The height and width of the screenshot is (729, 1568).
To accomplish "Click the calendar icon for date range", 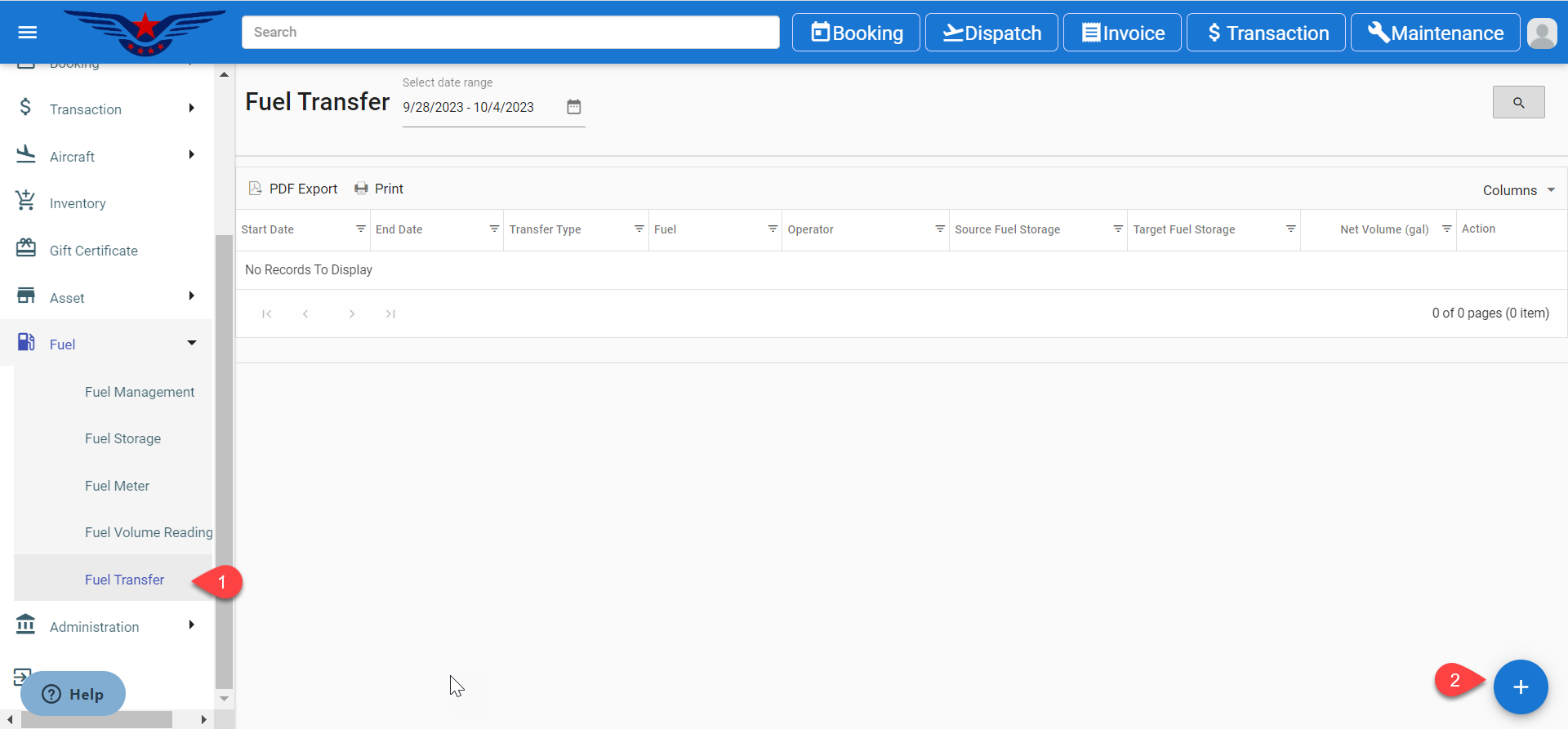I will click(574, 107).
